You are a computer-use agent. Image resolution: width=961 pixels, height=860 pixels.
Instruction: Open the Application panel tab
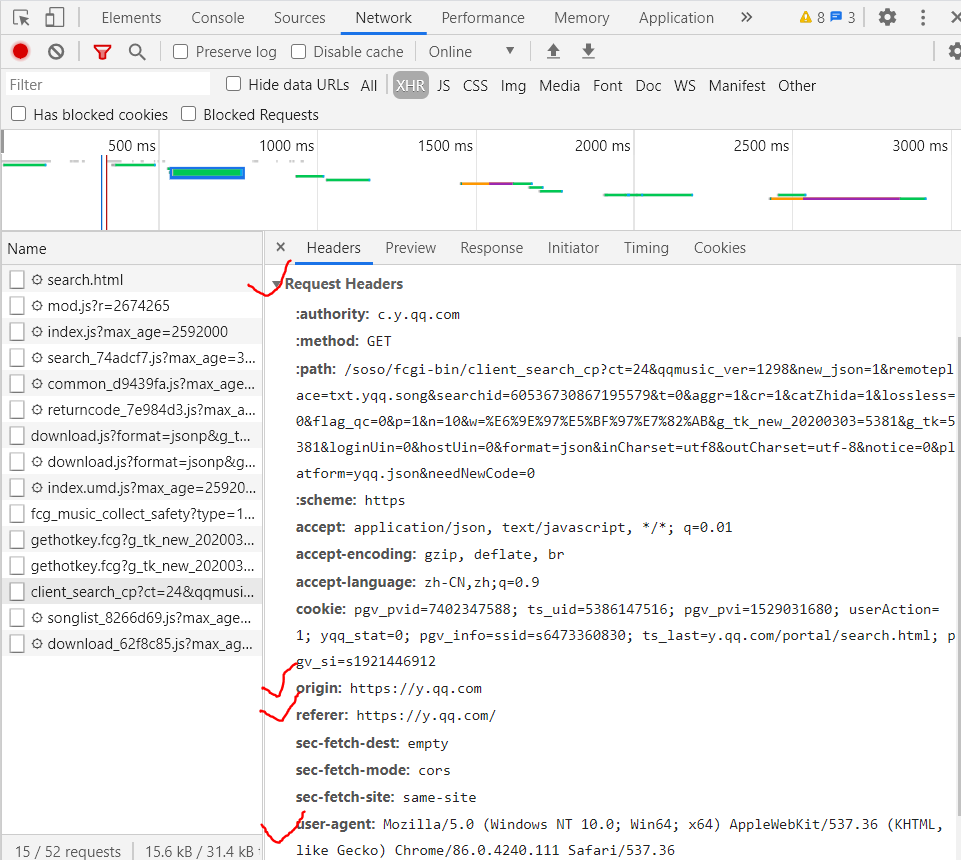click(x=676, y=18)
